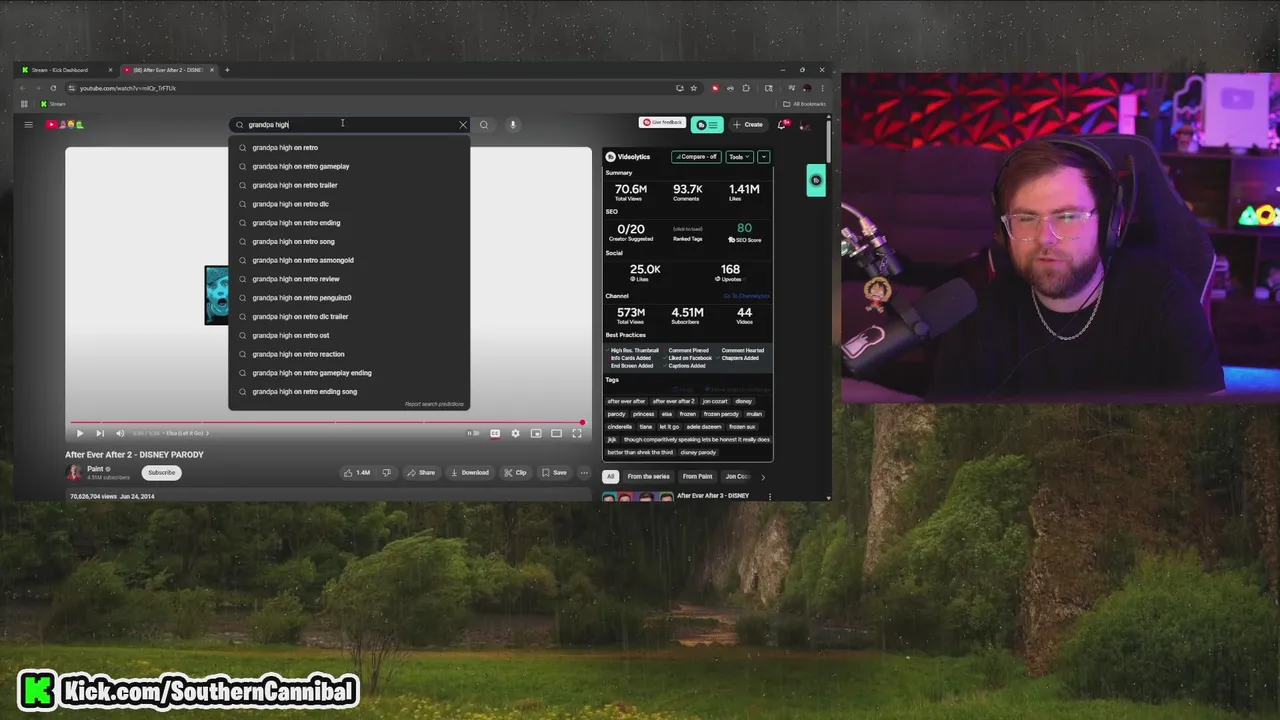This screenshot has height=720, width=1280.
Task: Subscribe to the Paint channel
Action: coord(161,472)
